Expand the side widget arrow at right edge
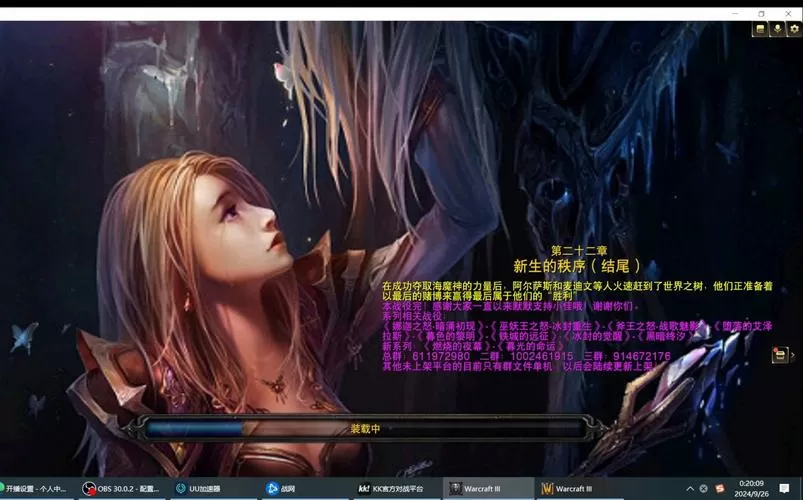 (793, 355)
